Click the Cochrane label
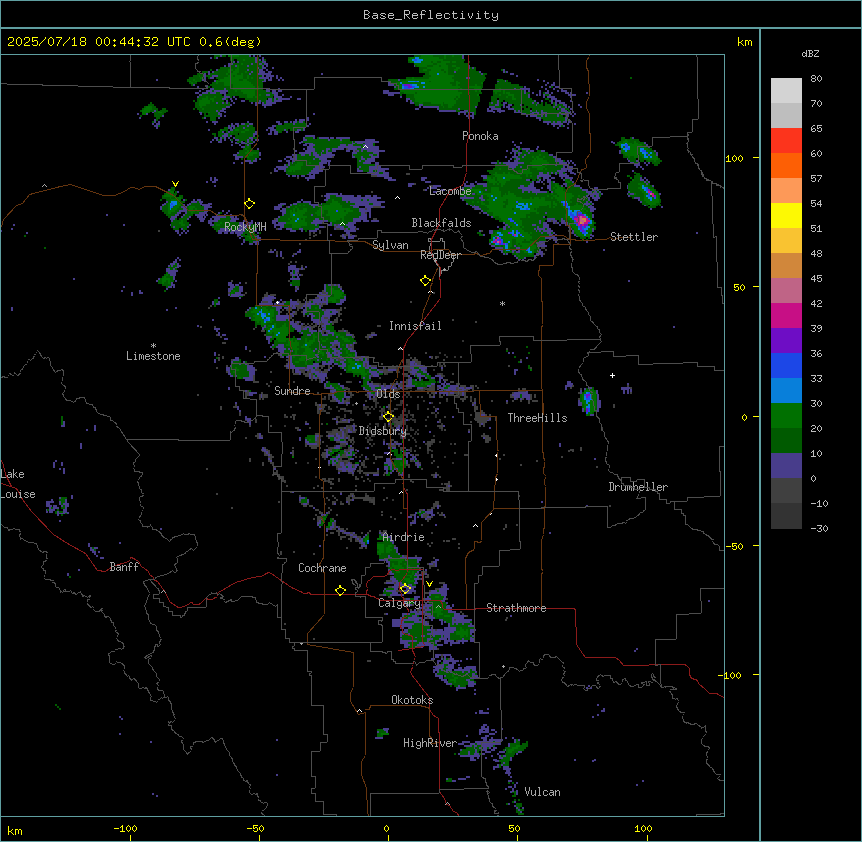 click(322, 568)
